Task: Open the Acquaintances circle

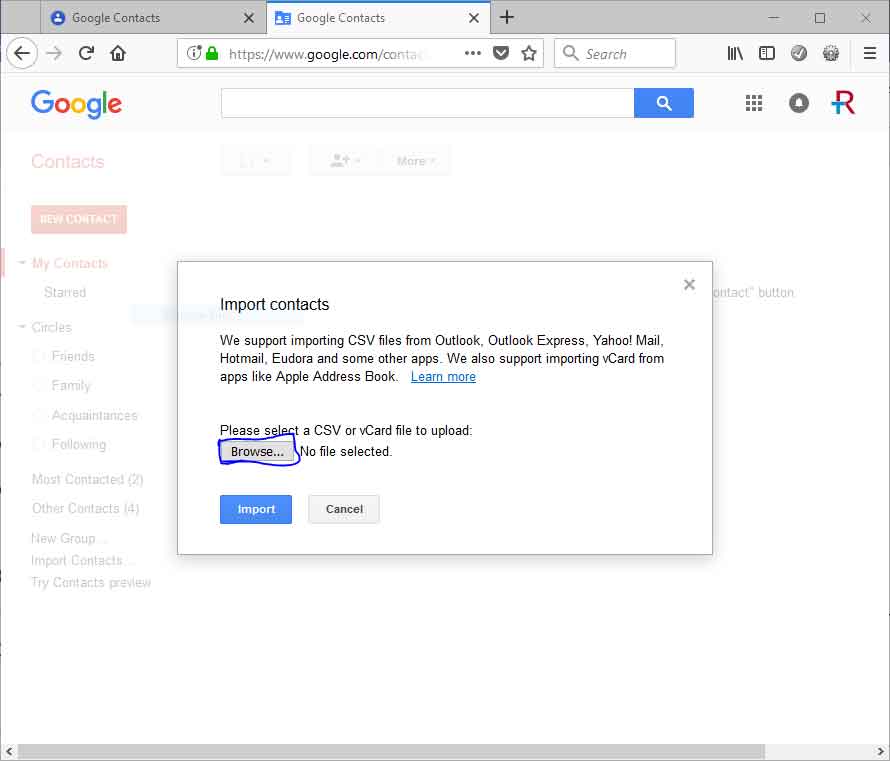Action: 95,415
